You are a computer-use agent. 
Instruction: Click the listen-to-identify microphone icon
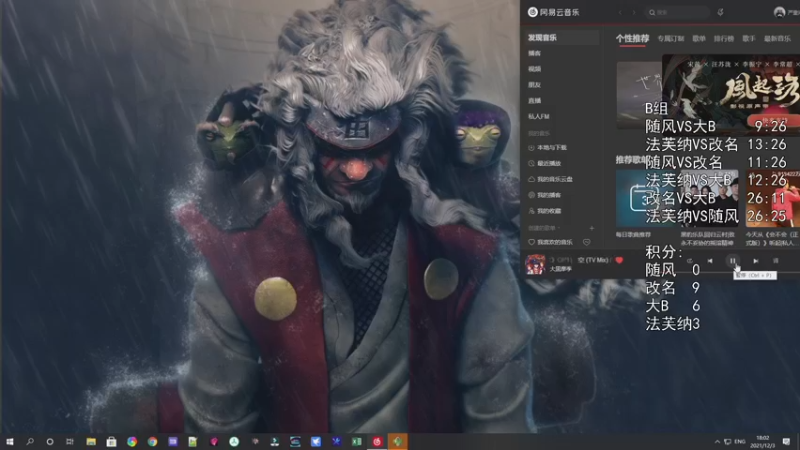point(720,12)
